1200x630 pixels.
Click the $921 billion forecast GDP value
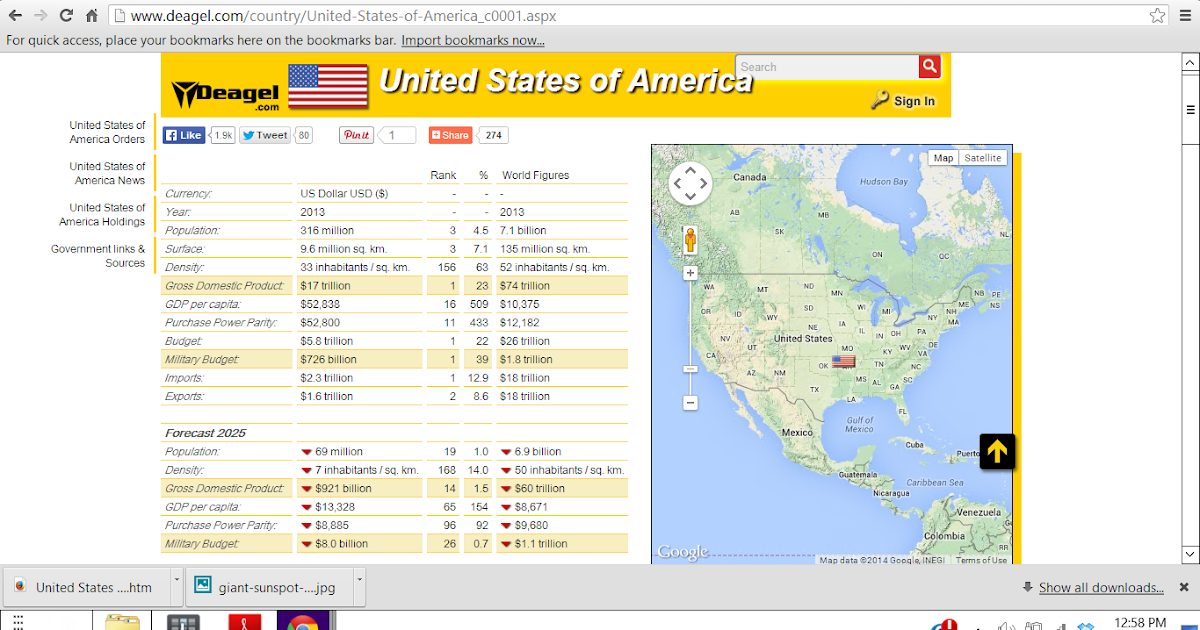click(x=343, y=489)
